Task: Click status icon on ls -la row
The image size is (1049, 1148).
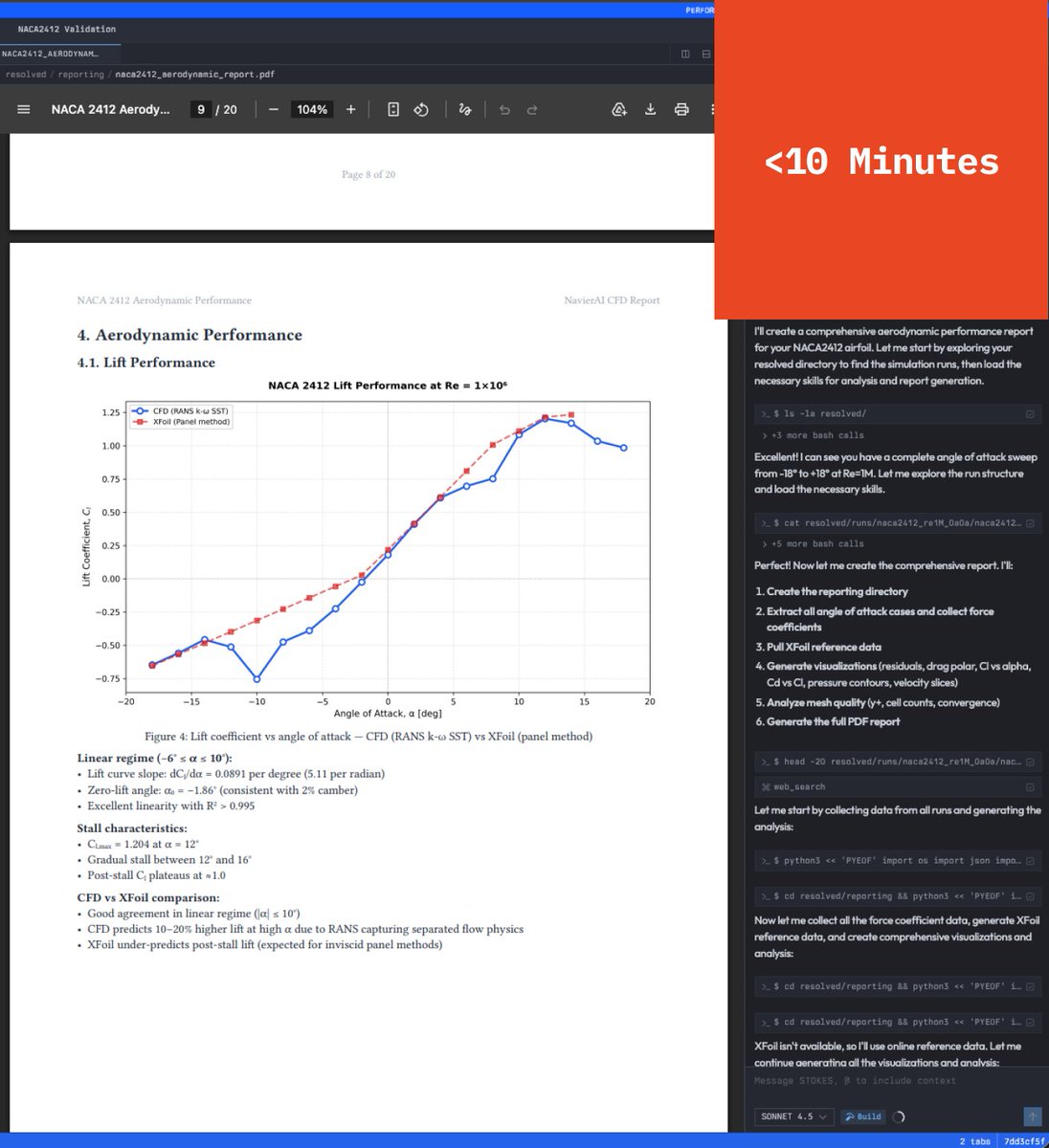Action: tap(1030, 414)
